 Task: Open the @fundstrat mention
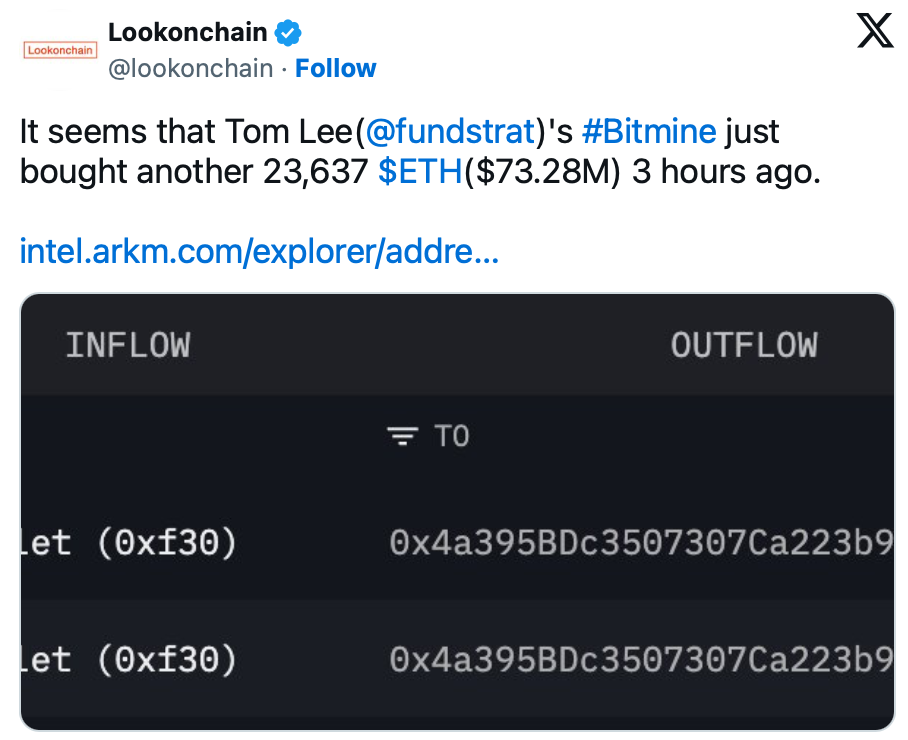click(x=449, y=131)
